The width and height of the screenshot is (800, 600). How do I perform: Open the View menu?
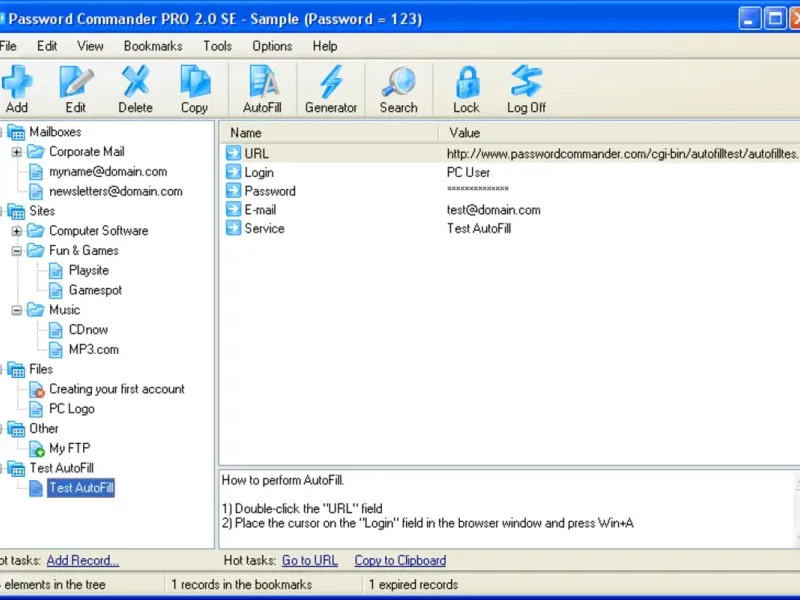click(x=90, y=46)
